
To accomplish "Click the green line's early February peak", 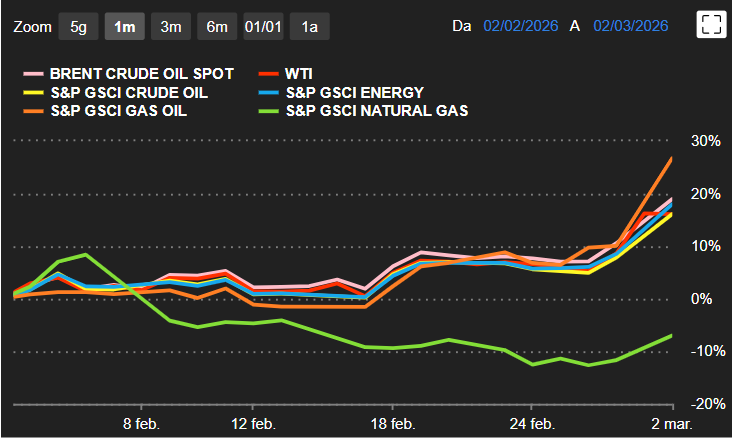I will (x=86, y=254).
